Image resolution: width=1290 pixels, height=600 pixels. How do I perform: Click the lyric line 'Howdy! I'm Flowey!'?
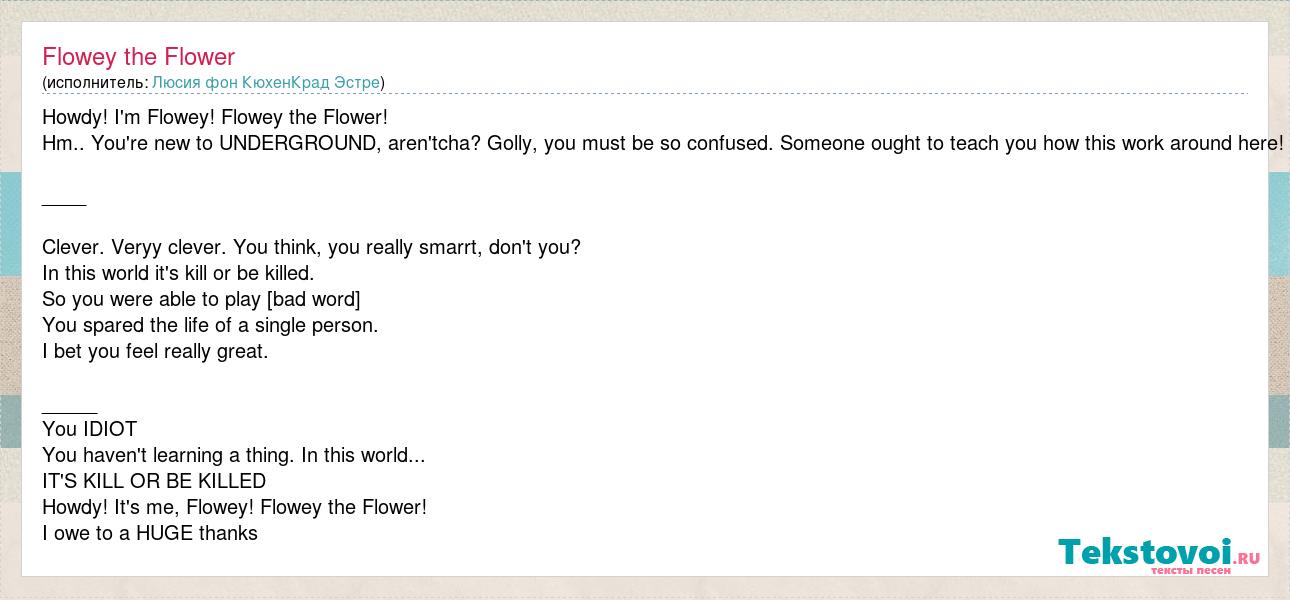215,117
